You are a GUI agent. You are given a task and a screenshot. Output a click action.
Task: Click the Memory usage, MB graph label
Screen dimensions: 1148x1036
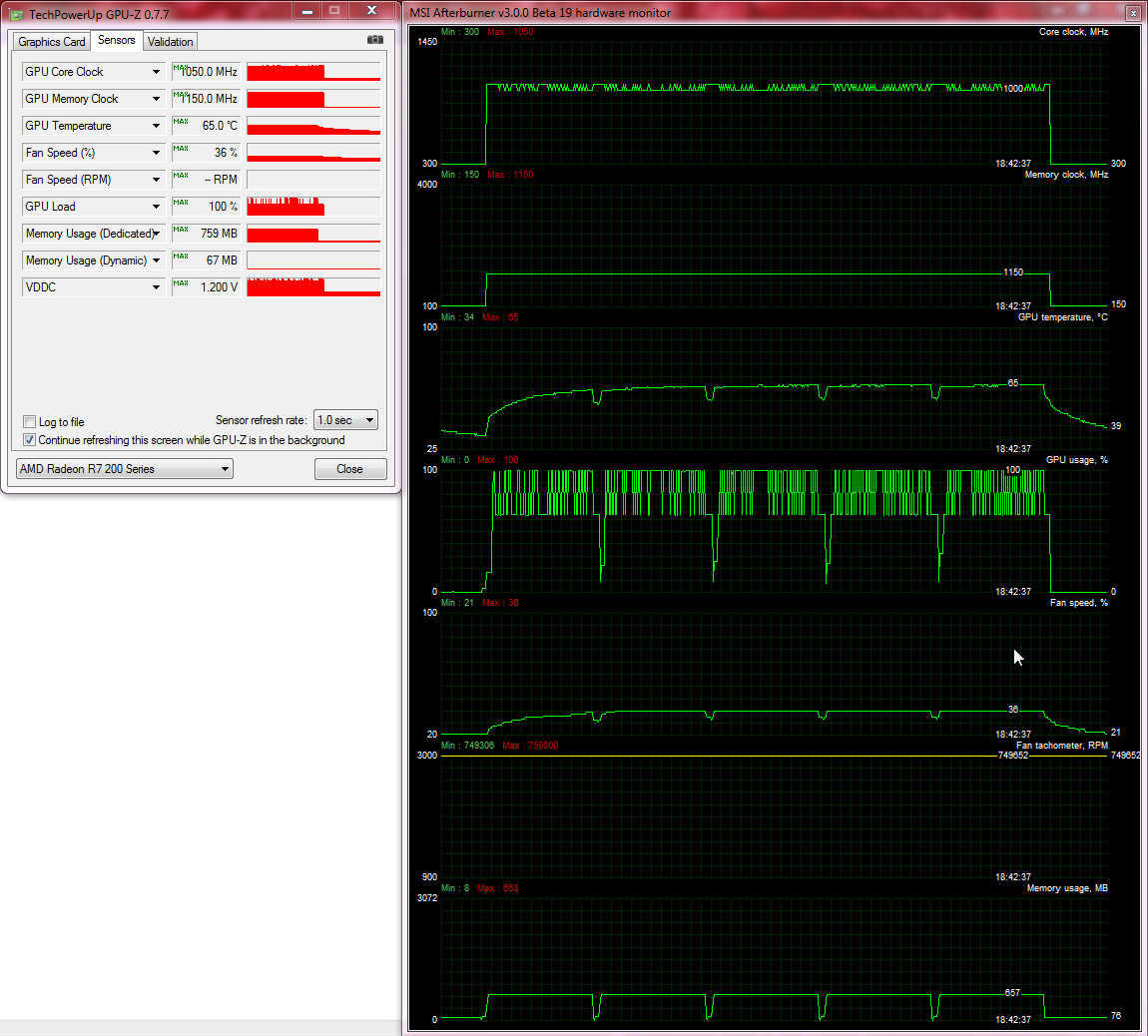(x=1067, y=888)
